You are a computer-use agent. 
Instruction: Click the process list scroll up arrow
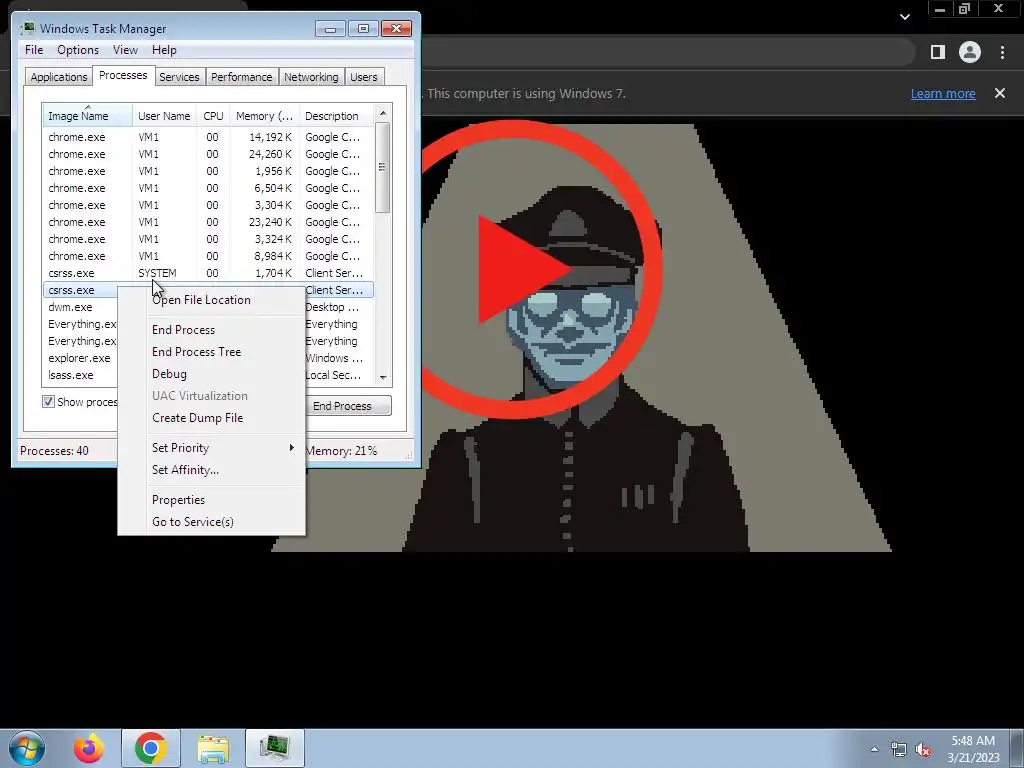coord(383,113)
